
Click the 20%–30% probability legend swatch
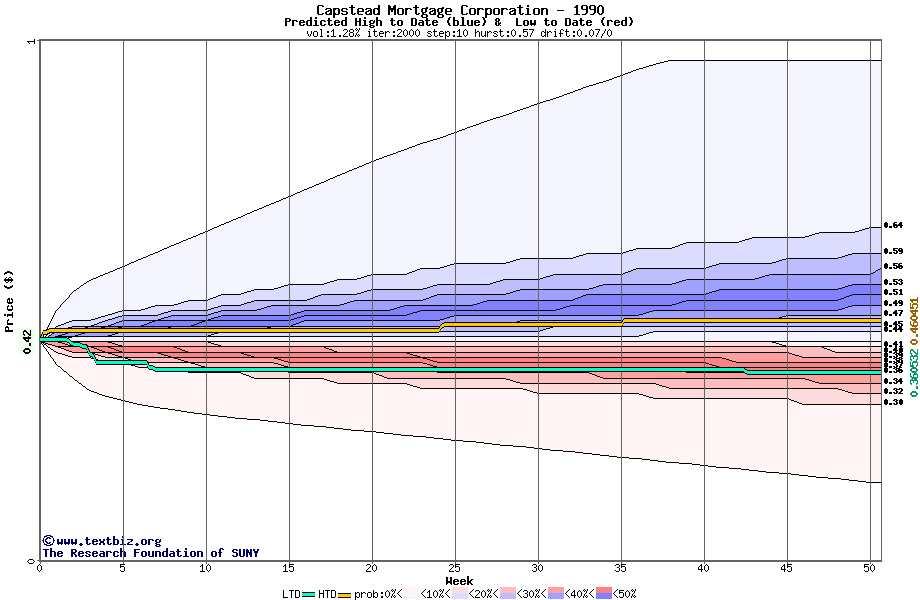click(509, 594)
